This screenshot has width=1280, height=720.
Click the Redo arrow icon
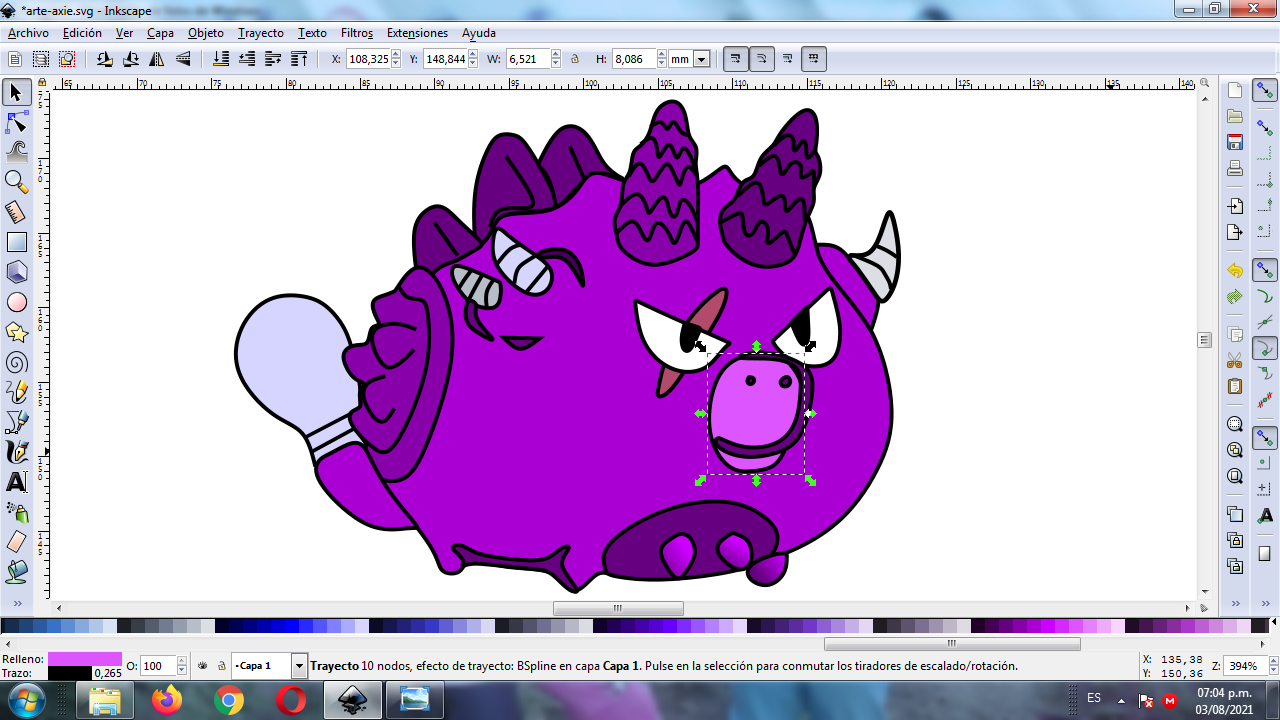[x=1235, y=297]
